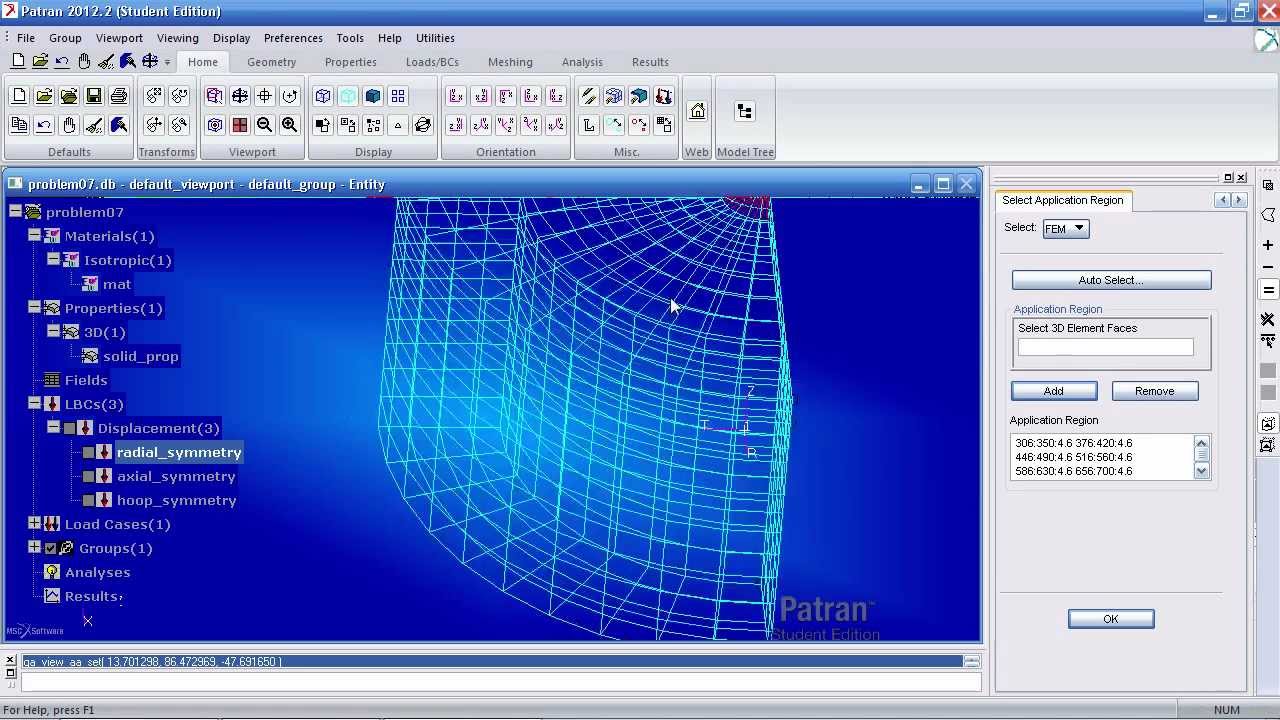
Task: Switch to the Meshing ribbon tab
Action: tap(510, 62)
